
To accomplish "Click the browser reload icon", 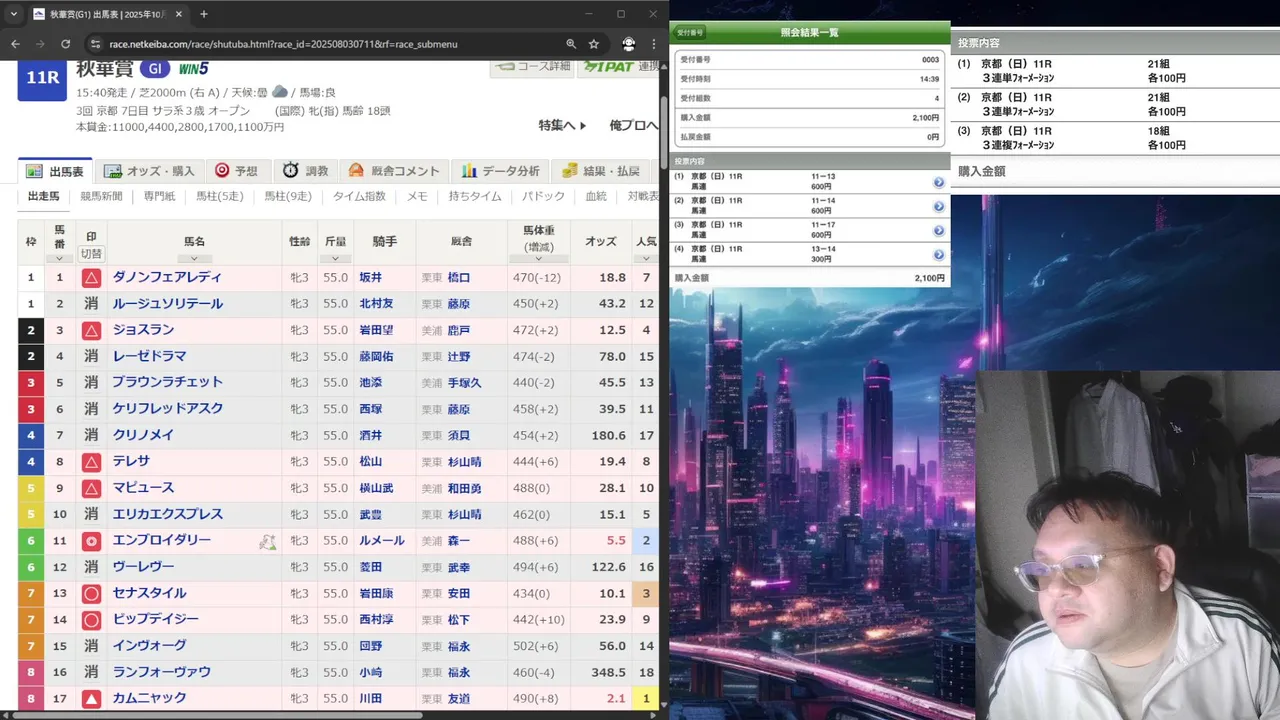I will click(66, 44).
